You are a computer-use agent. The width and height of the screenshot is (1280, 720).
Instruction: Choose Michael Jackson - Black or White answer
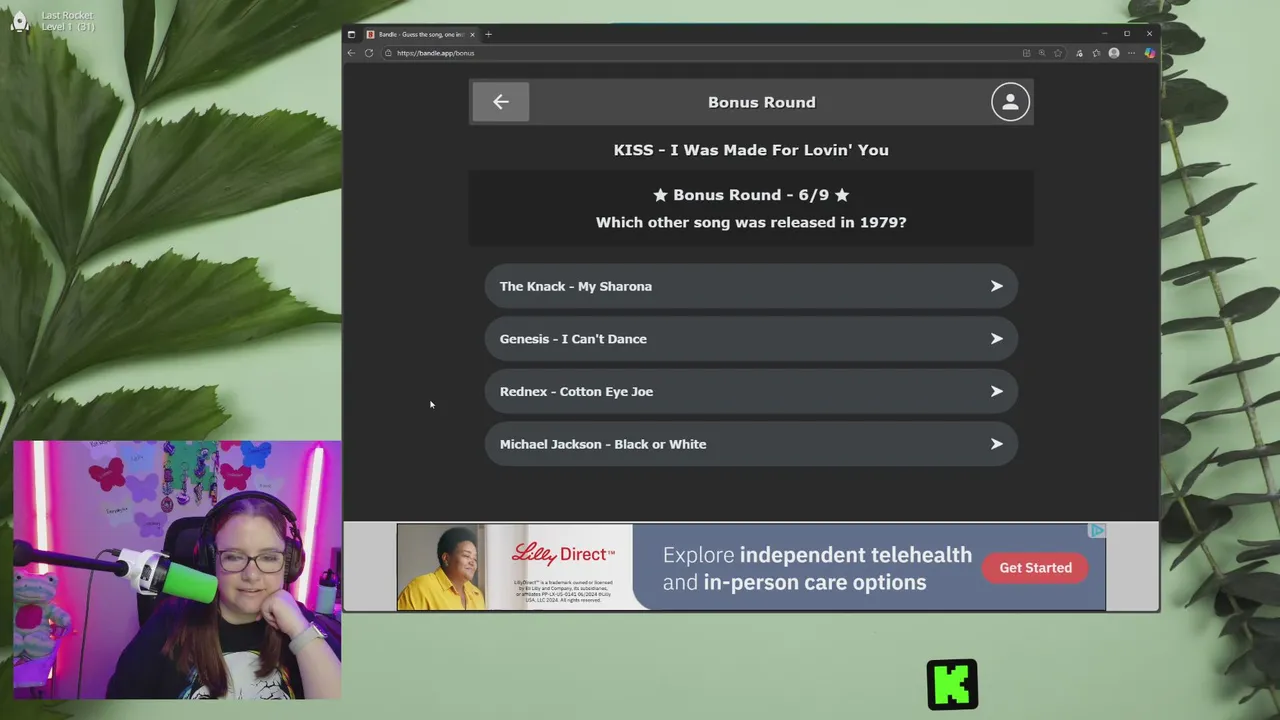751,444
